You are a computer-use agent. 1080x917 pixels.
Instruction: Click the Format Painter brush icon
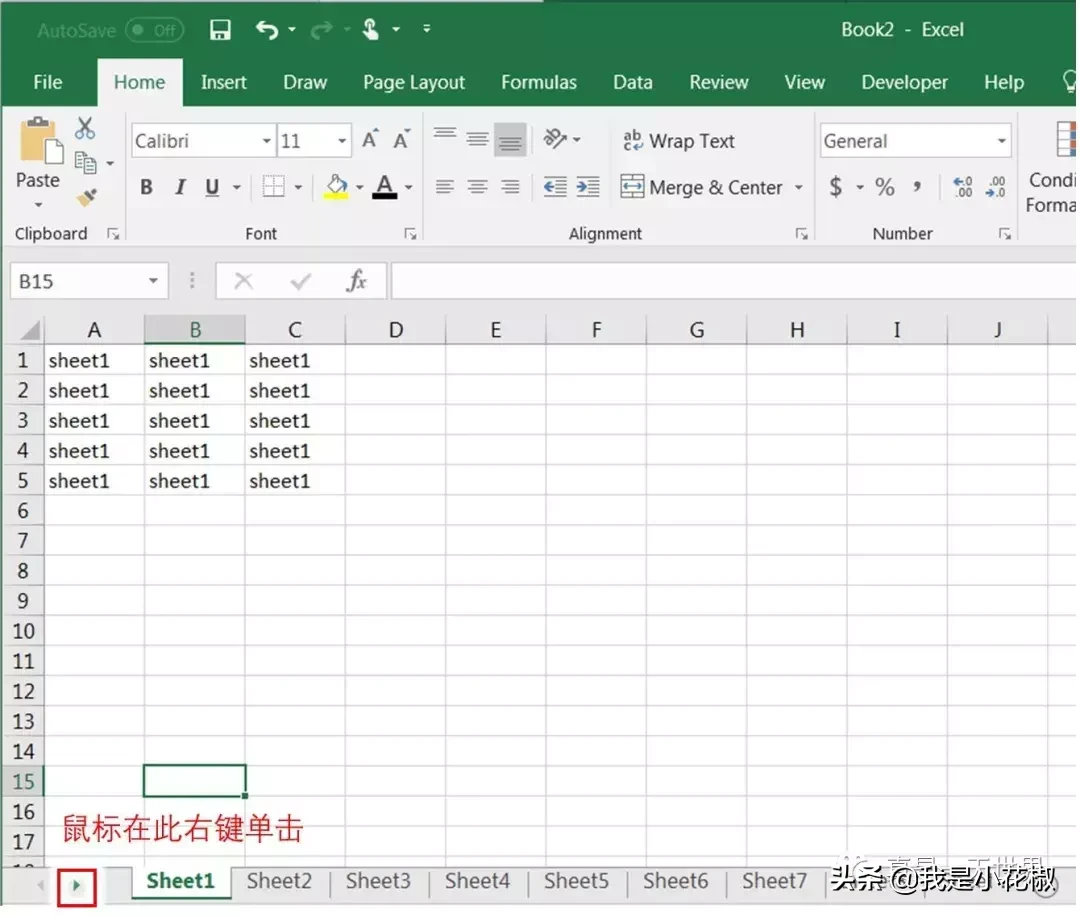(86, 198)
